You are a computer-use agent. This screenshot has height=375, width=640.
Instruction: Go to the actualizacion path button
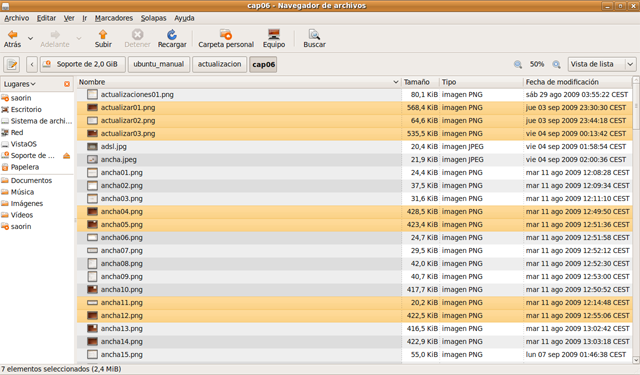click(x=220, y=64)
